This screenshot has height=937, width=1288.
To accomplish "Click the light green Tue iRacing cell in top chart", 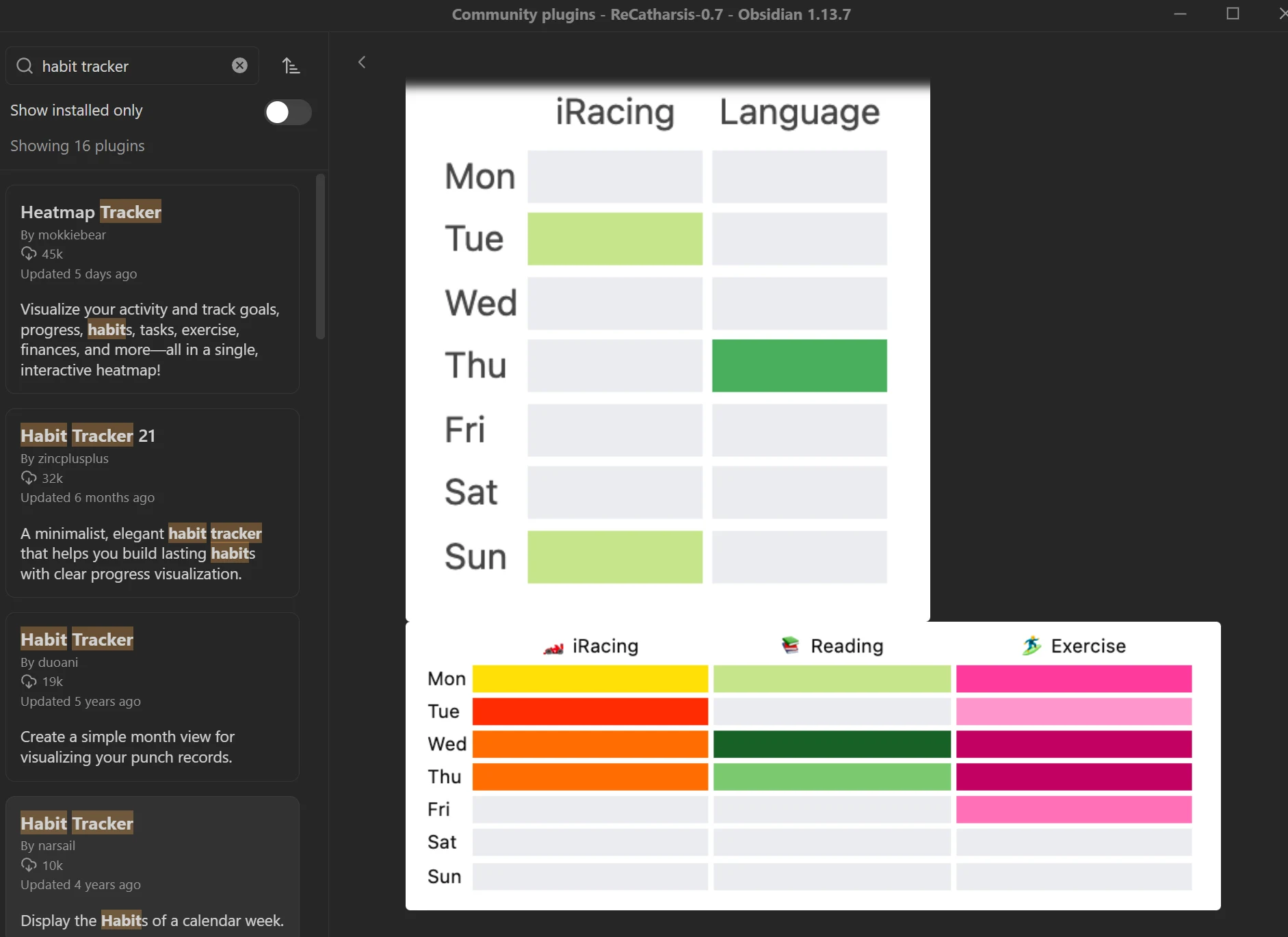I will [x=615, y=239].
